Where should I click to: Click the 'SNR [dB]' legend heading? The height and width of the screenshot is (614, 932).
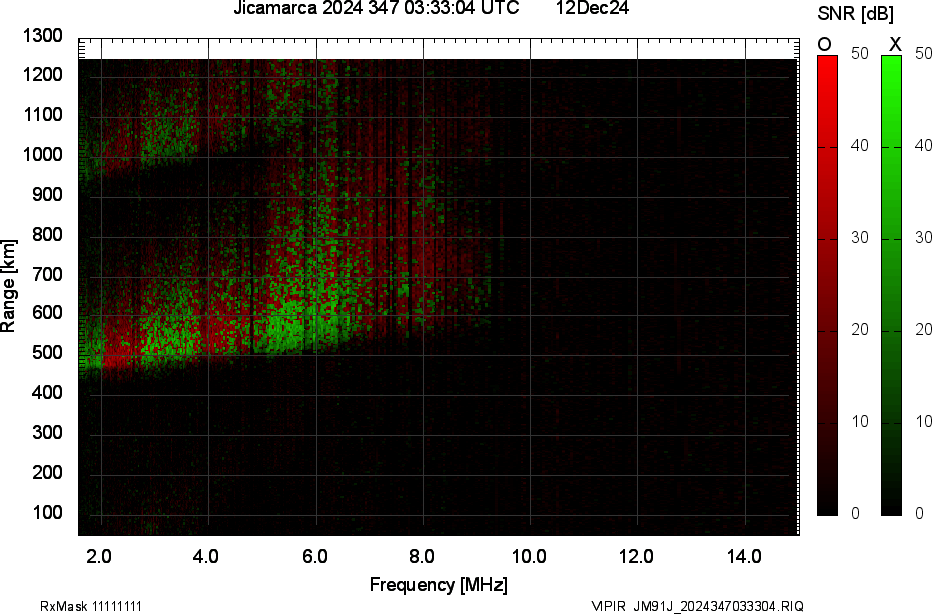point(855,14)
